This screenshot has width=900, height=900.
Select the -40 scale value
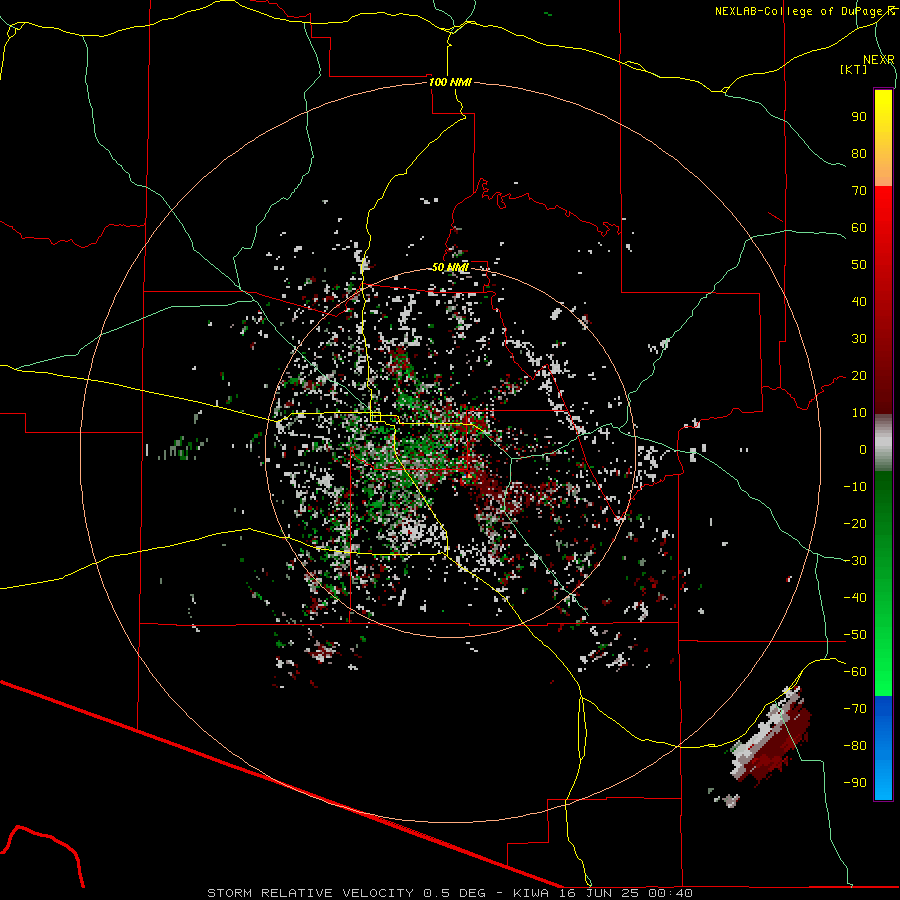pyautogui.click(x=855, y=598)
